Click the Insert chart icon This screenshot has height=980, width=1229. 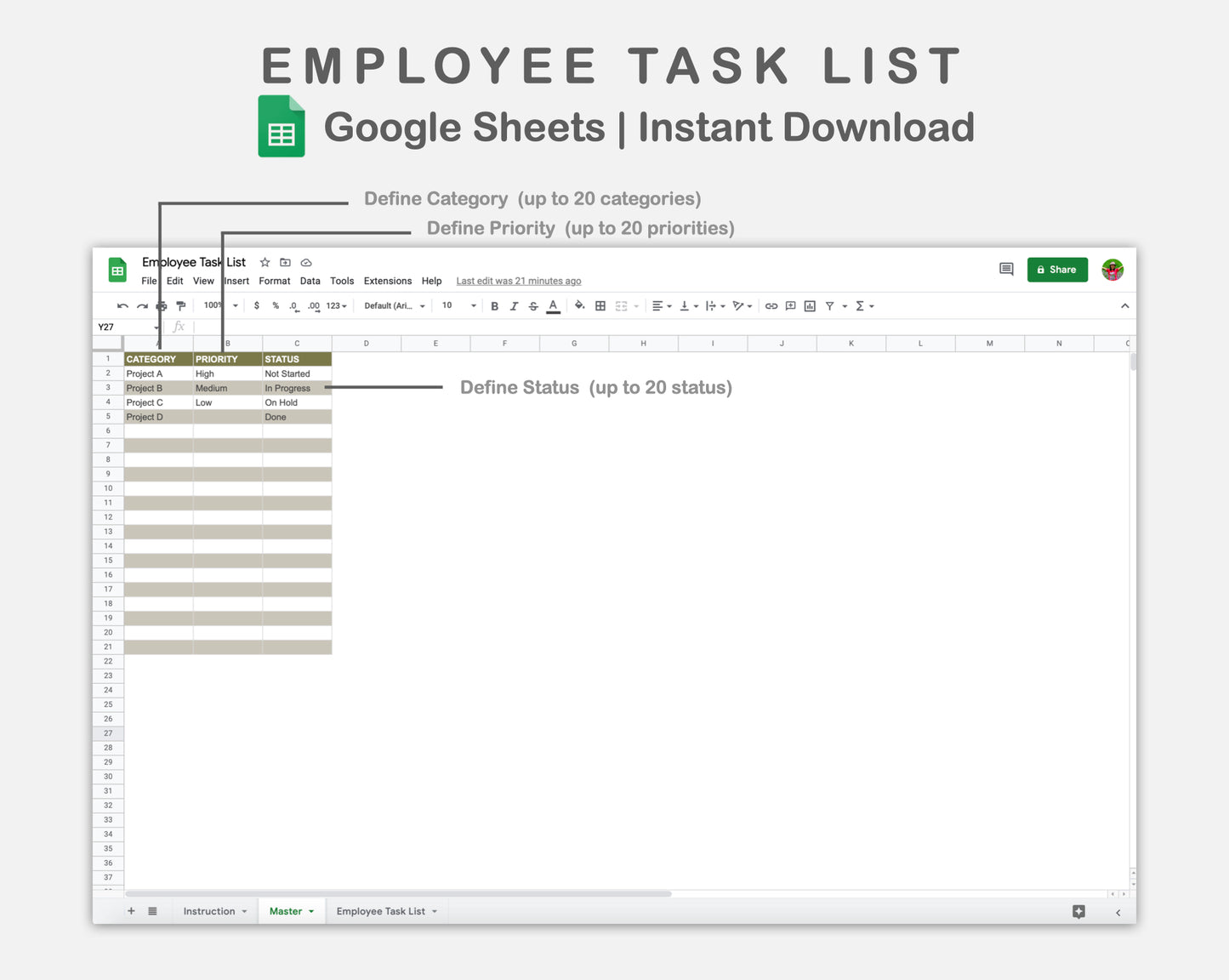pyautogui.click(x=809, y=305)
